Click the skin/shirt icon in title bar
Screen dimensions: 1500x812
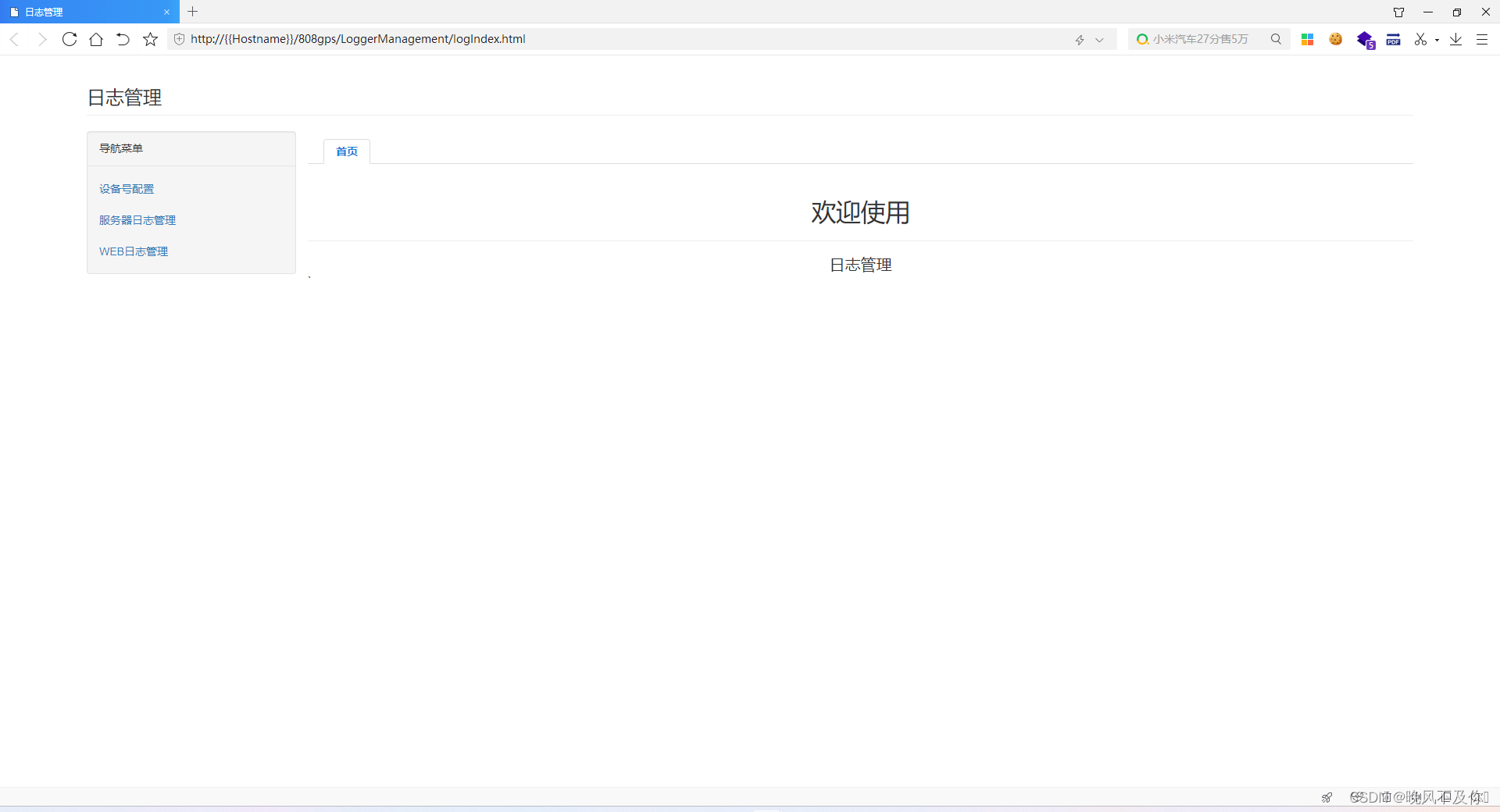coord(1399,12)
